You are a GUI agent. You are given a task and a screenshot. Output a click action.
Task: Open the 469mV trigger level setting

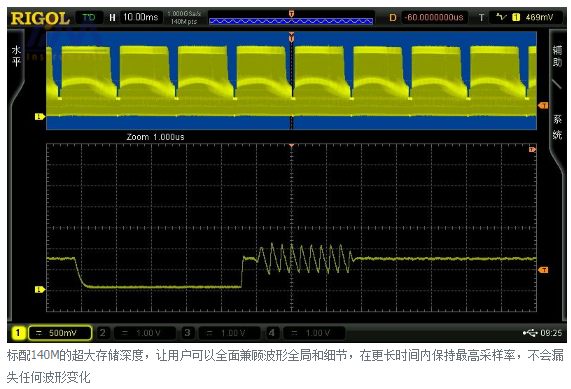[x=539, y=17]
